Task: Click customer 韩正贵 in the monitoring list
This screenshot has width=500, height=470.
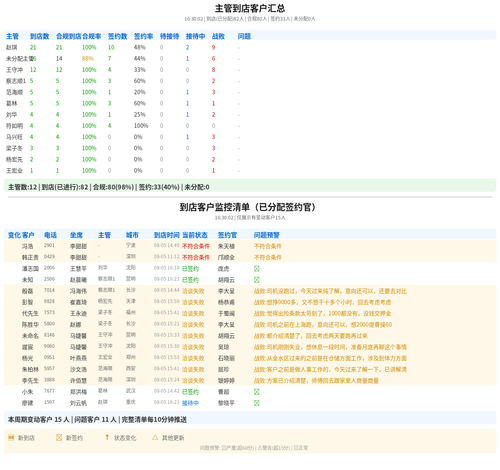Action: (30, 258)
